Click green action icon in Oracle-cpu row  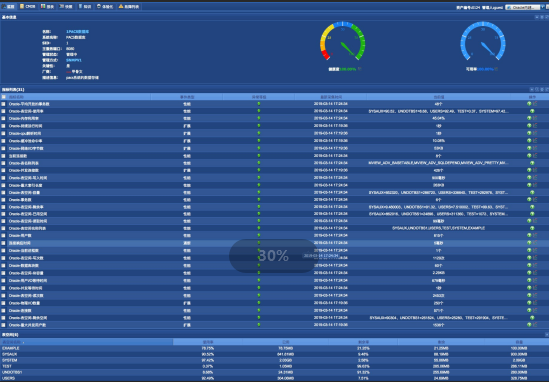click(529, 133)
